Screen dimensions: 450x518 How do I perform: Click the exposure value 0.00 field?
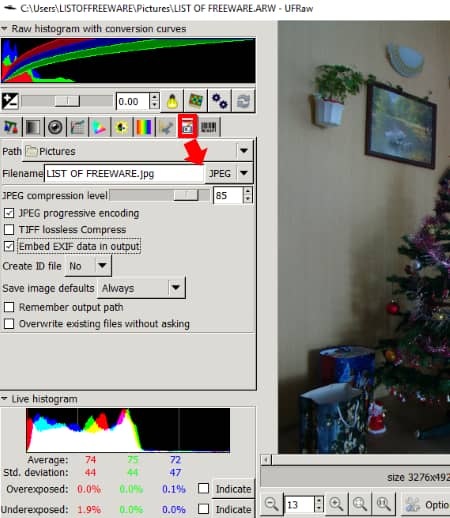pos(133,101)
